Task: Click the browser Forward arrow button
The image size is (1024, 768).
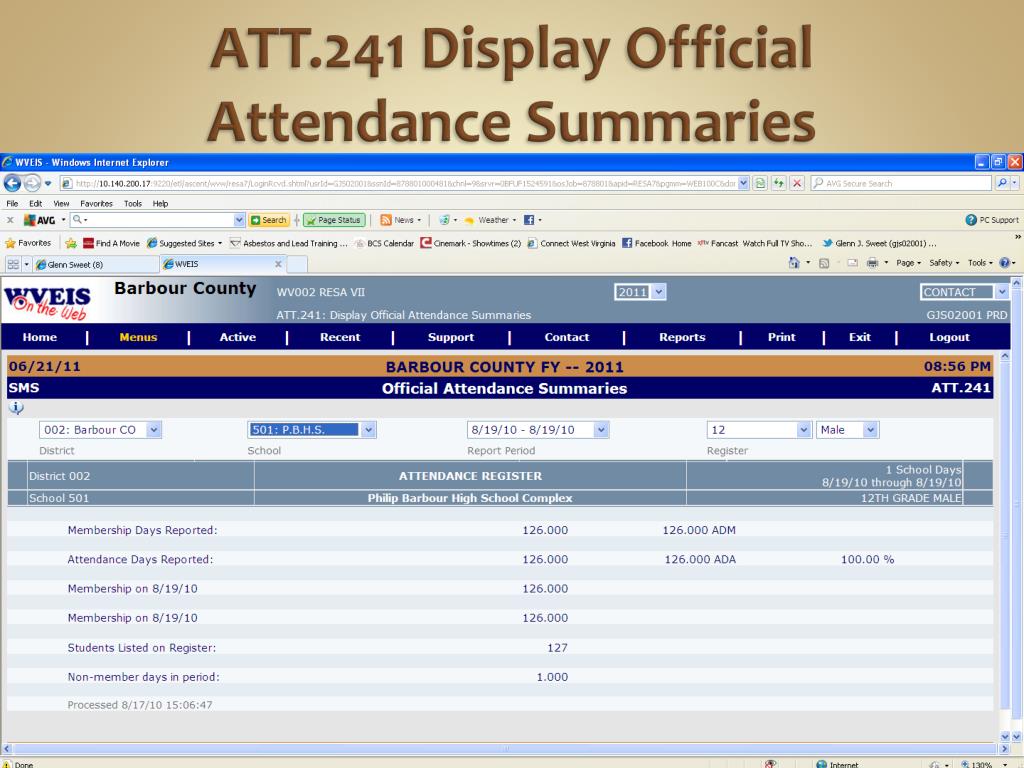Action: point(32,184)
